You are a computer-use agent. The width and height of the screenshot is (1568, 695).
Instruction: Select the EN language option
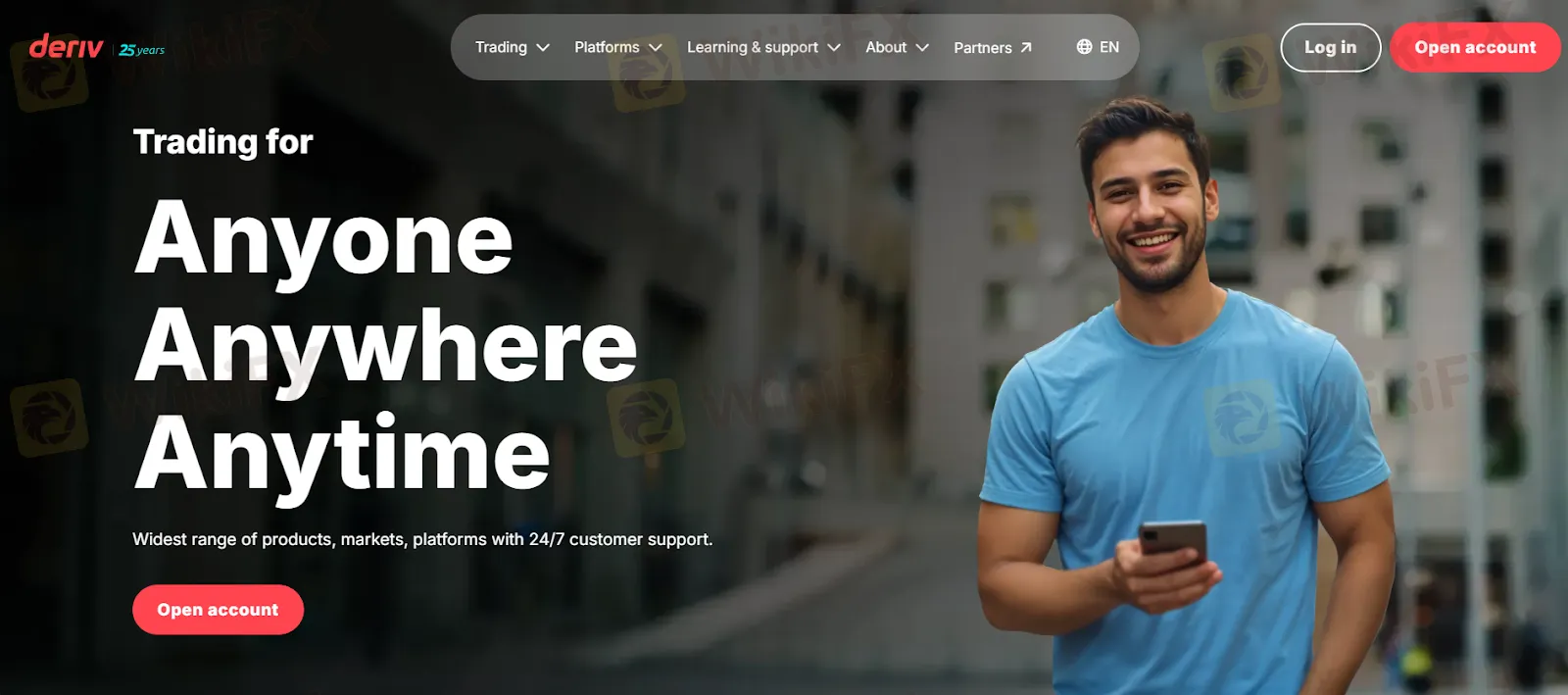click(1109, 47)
